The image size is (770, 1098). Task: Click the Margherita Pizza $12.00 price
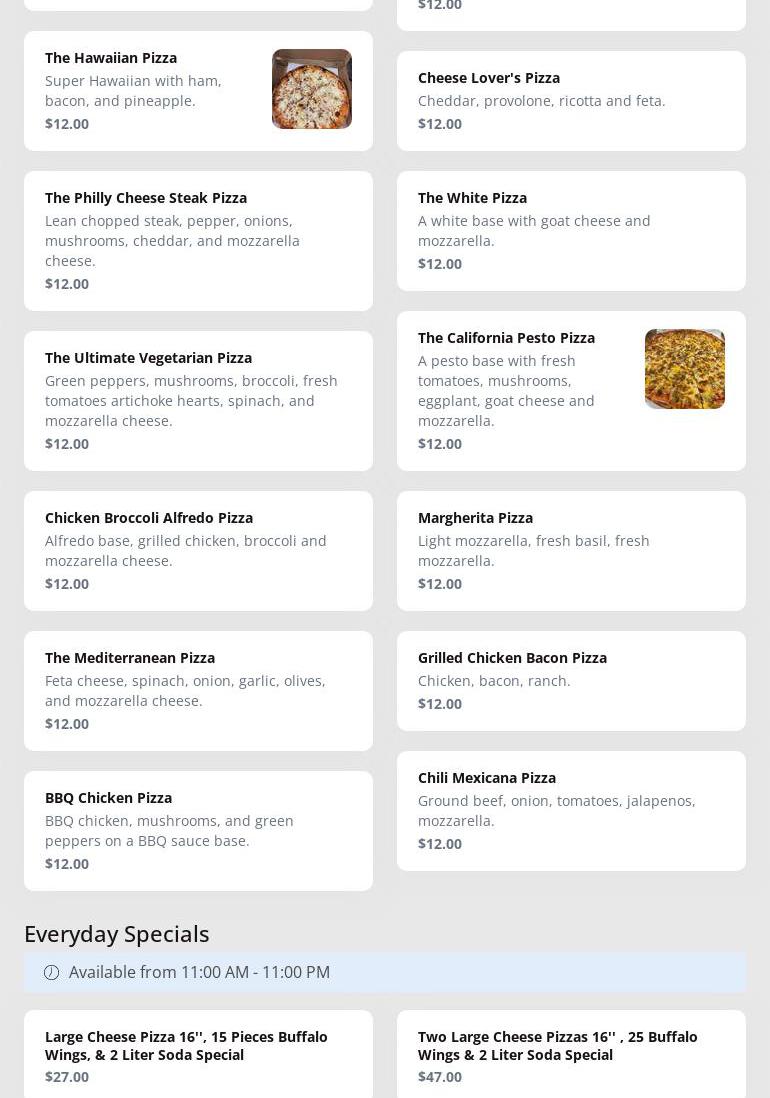[x=440, y=584]
